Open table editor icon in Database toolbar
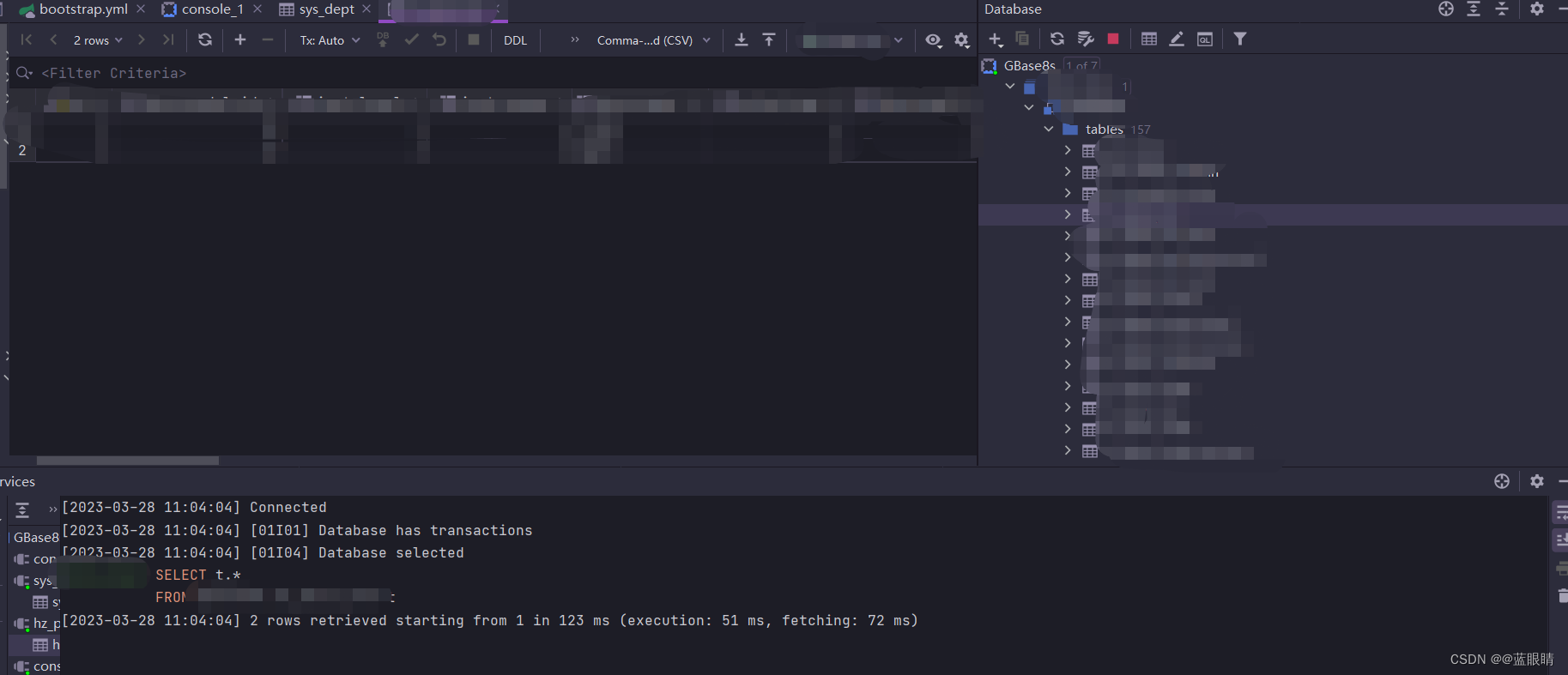Viewport: 1568px width, 675px height. [x=1149, y=39]
